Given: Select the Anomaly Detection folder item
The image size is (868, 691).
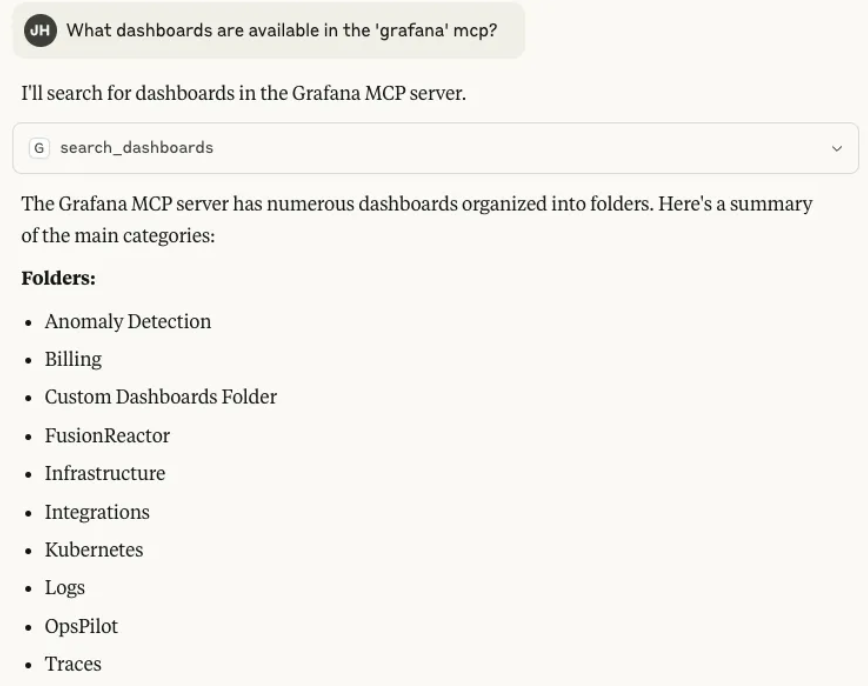Looking at the screenshot, I should [128, 322].
